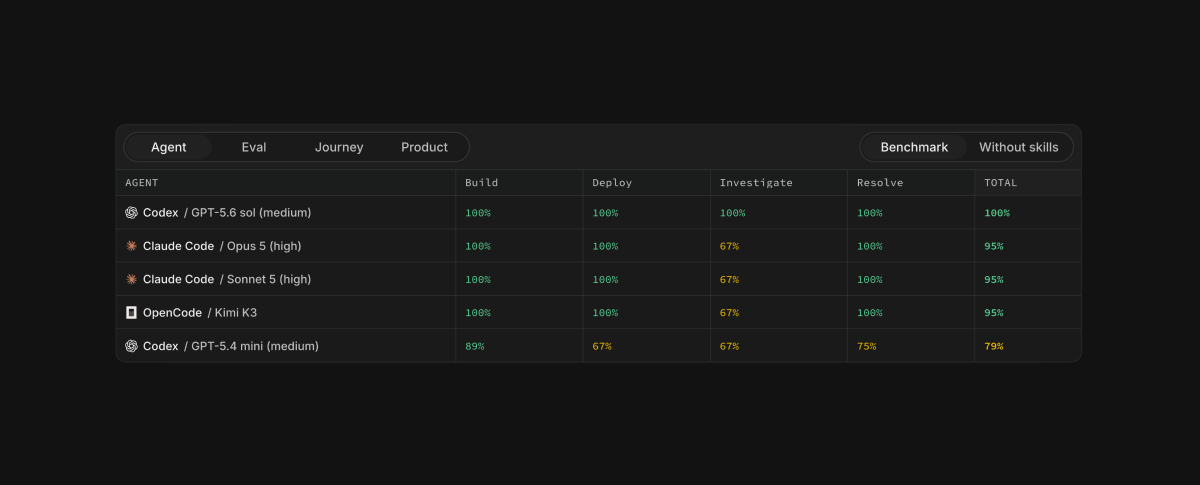
Task: Click the TOTAL column header
Action: click(x=1001, y=183)
